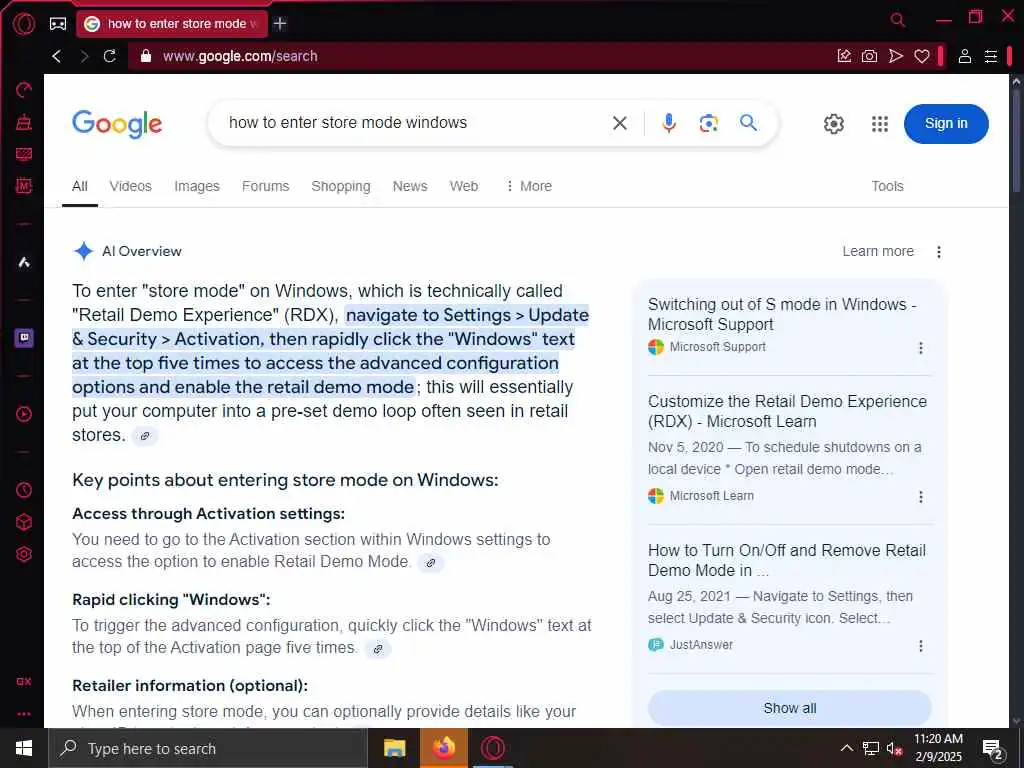Go forward to next page
Screen dimensions: 1024x768
[84, 56]
